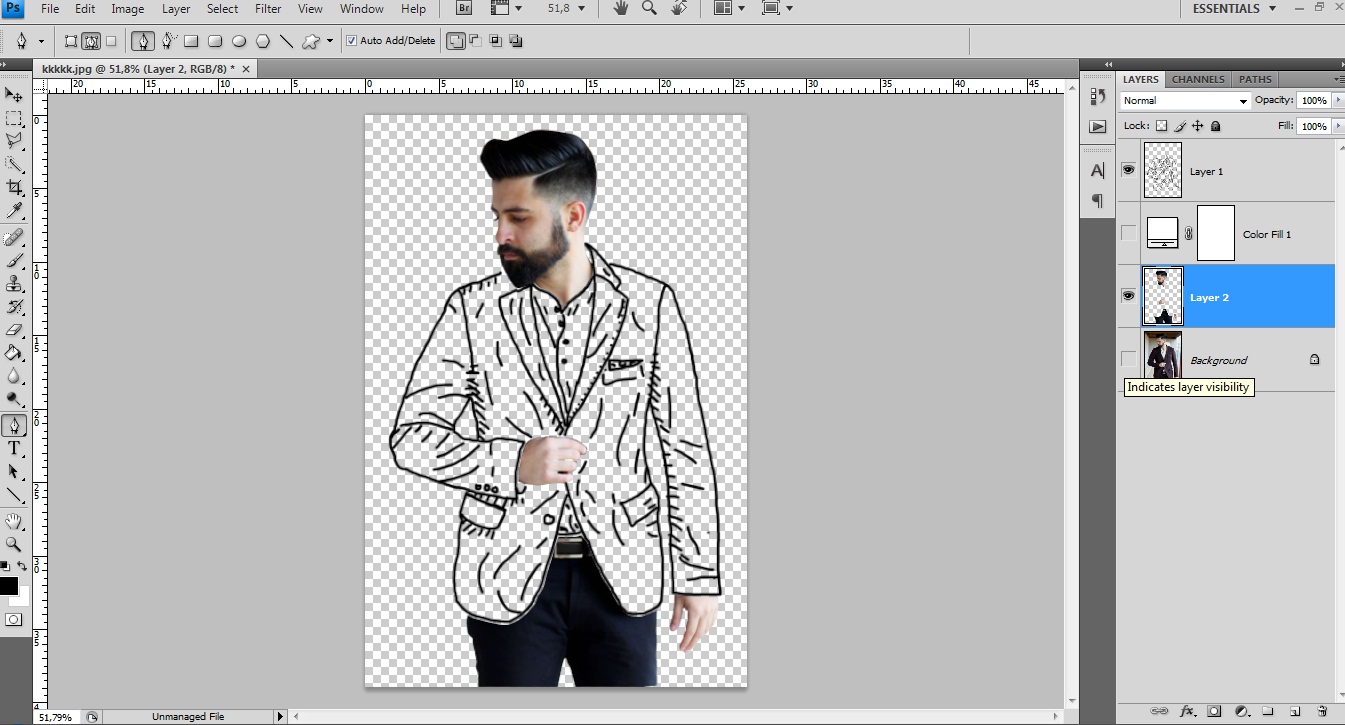Toggle lock all
This screenshot has height=725, width=1345.
[x=1216, y=126]
